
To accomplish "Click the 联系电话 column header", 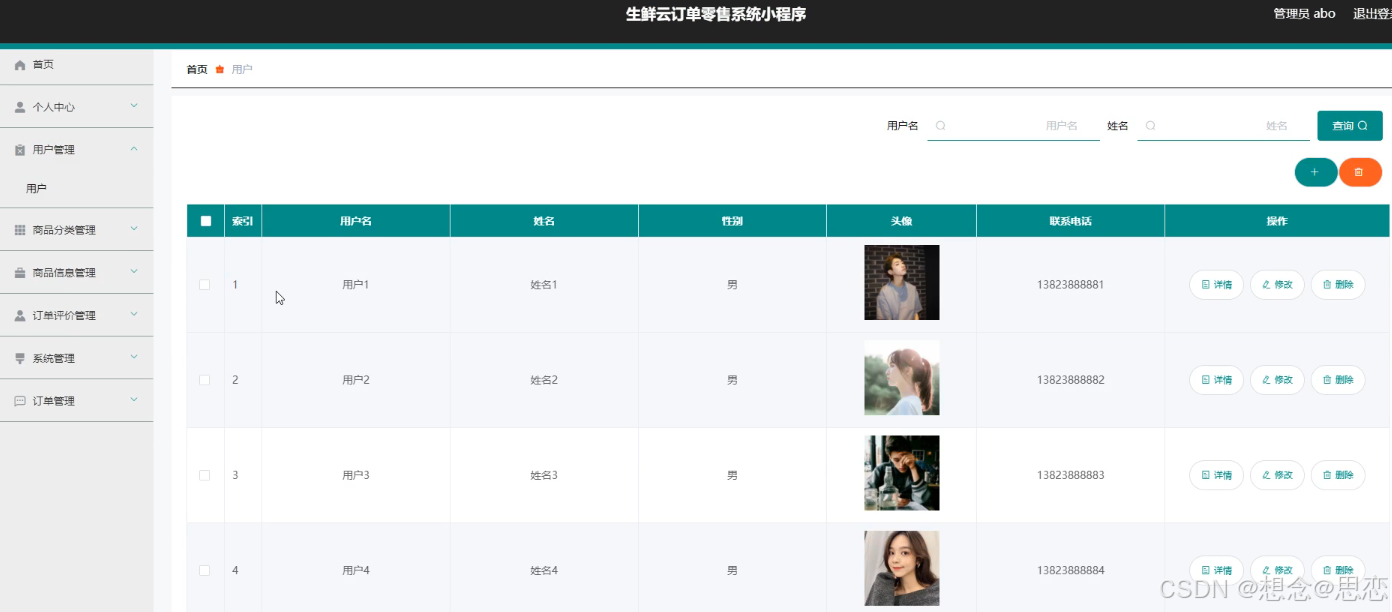I will (1070, 221).
